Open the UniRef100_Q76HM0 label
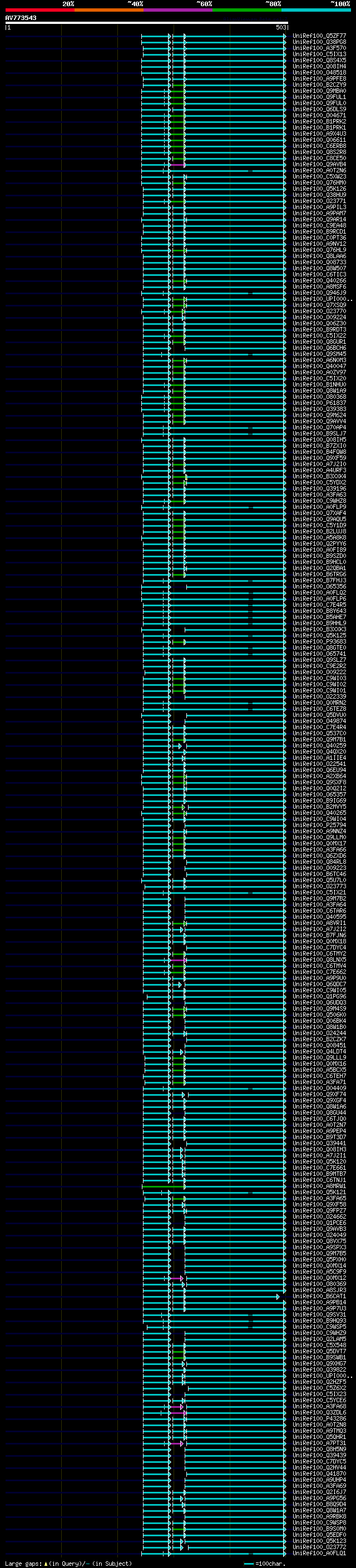The height and width of the screenshot is (1568, 356). click(x=319, y=182)
